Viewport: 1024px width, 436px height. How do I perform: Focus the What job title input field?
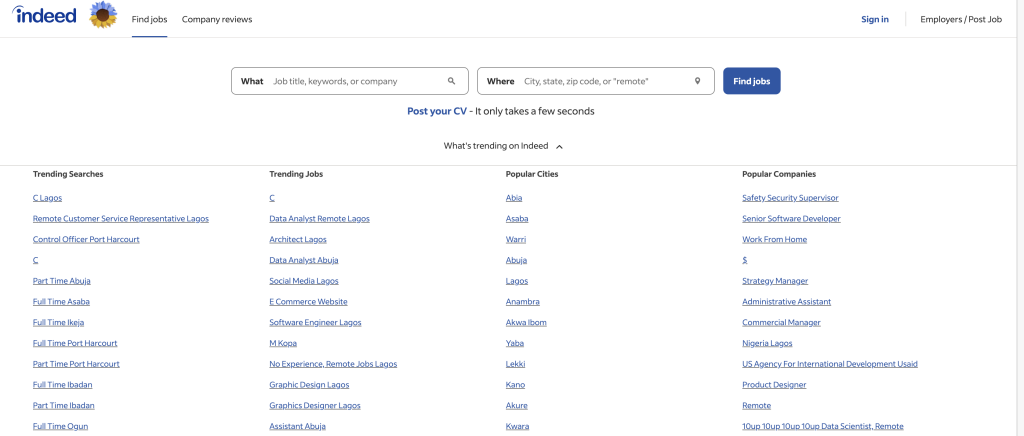[x=349, y=81]
